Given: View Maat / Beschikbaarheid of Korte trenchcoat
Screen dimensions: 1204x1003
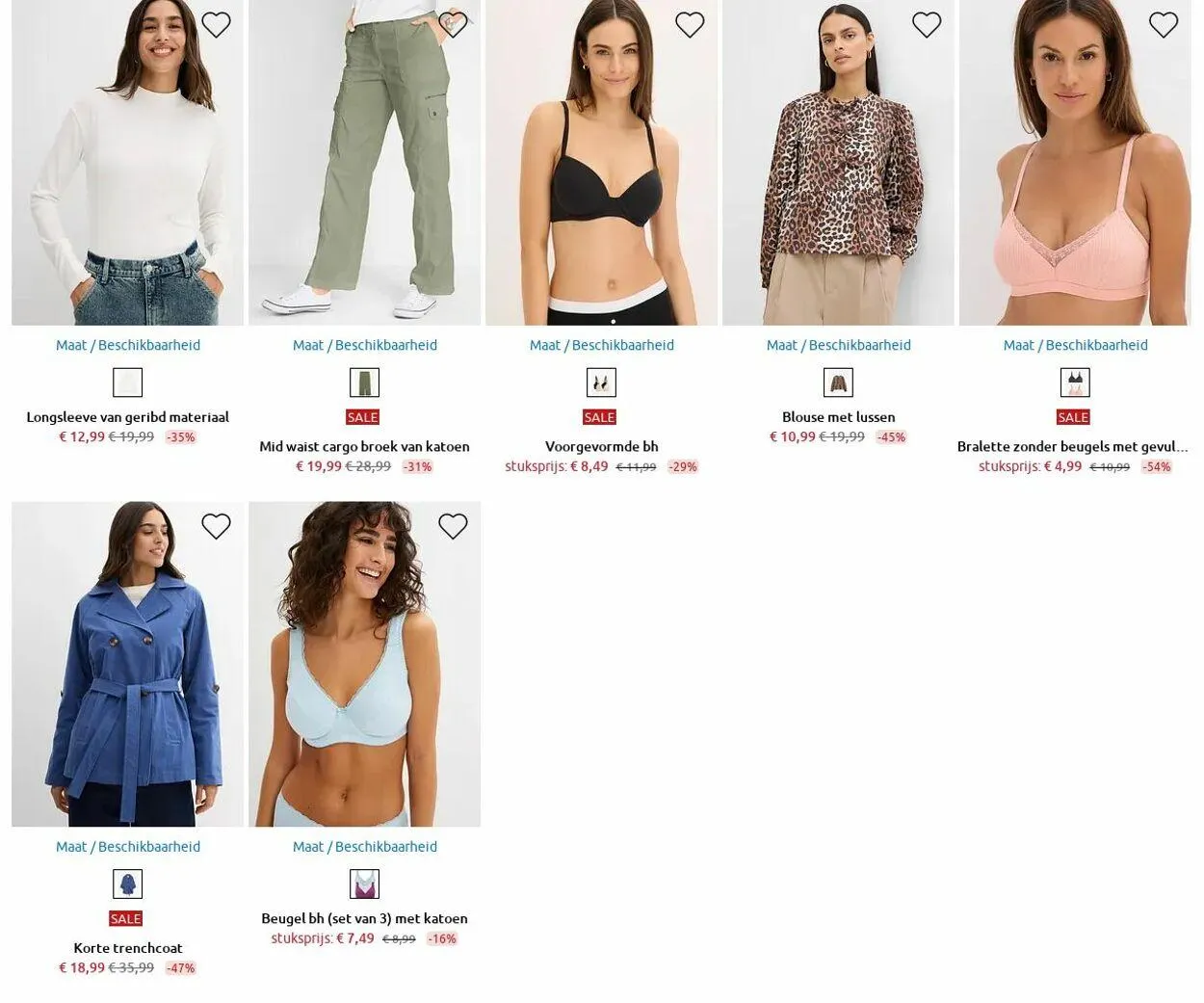Looking at the screenshot, I should coord(128,846).
